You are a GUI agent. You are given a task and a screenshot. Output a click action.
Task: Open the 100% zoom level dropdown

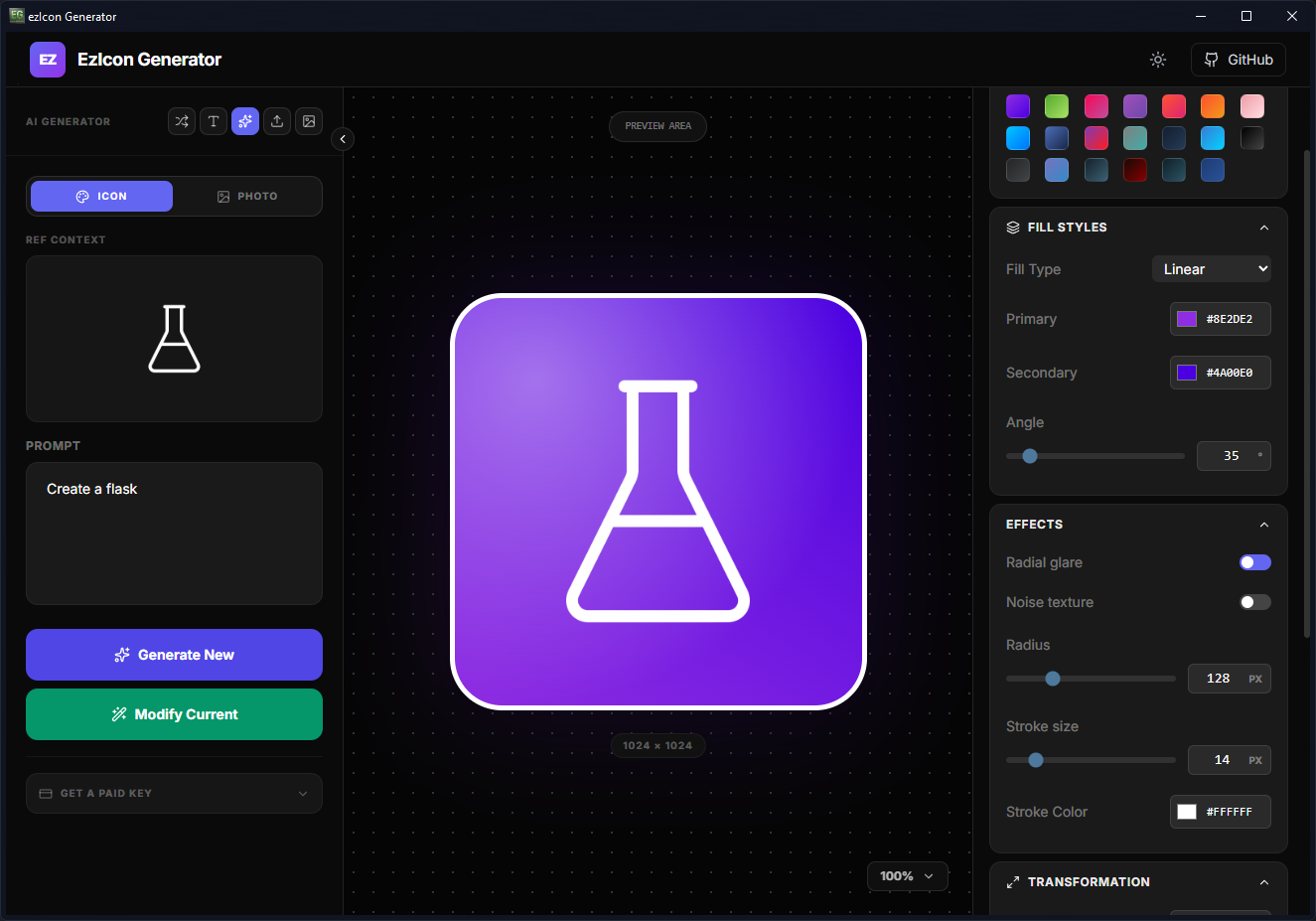click(x=907, y=876)
